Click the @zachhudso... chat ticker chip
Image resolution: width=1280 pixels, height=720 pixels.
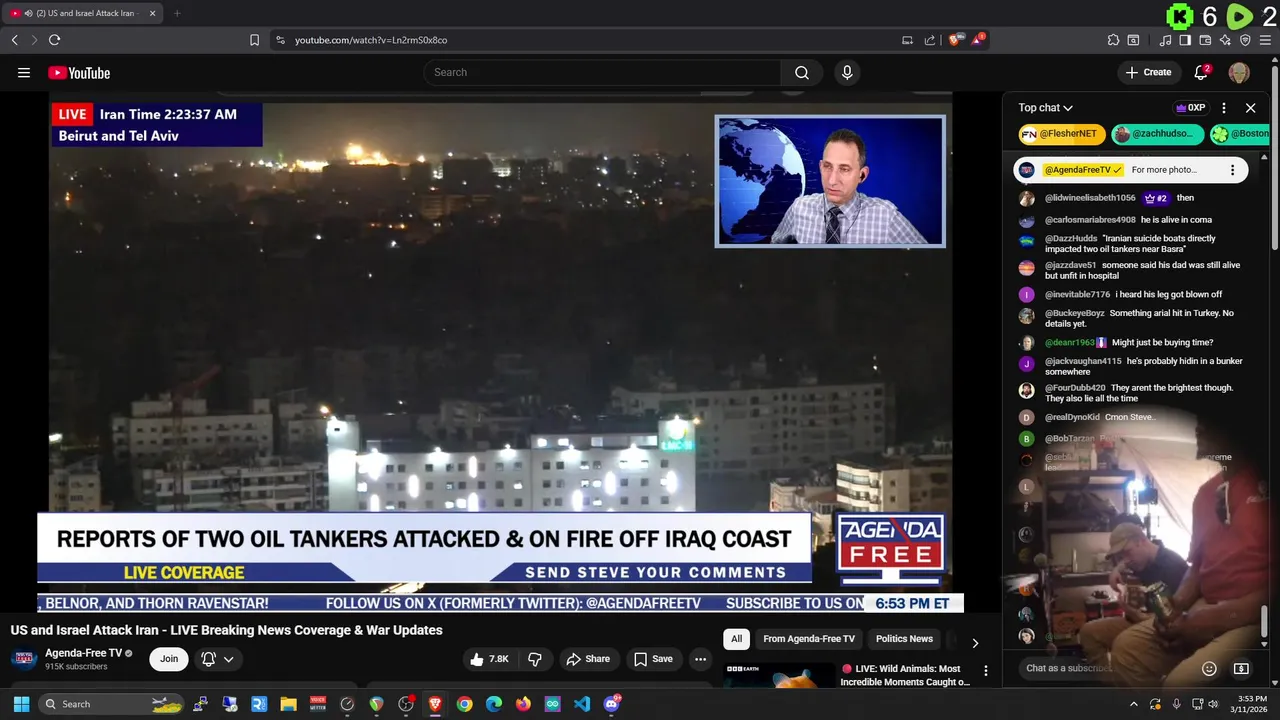[x=1158, y=134]
